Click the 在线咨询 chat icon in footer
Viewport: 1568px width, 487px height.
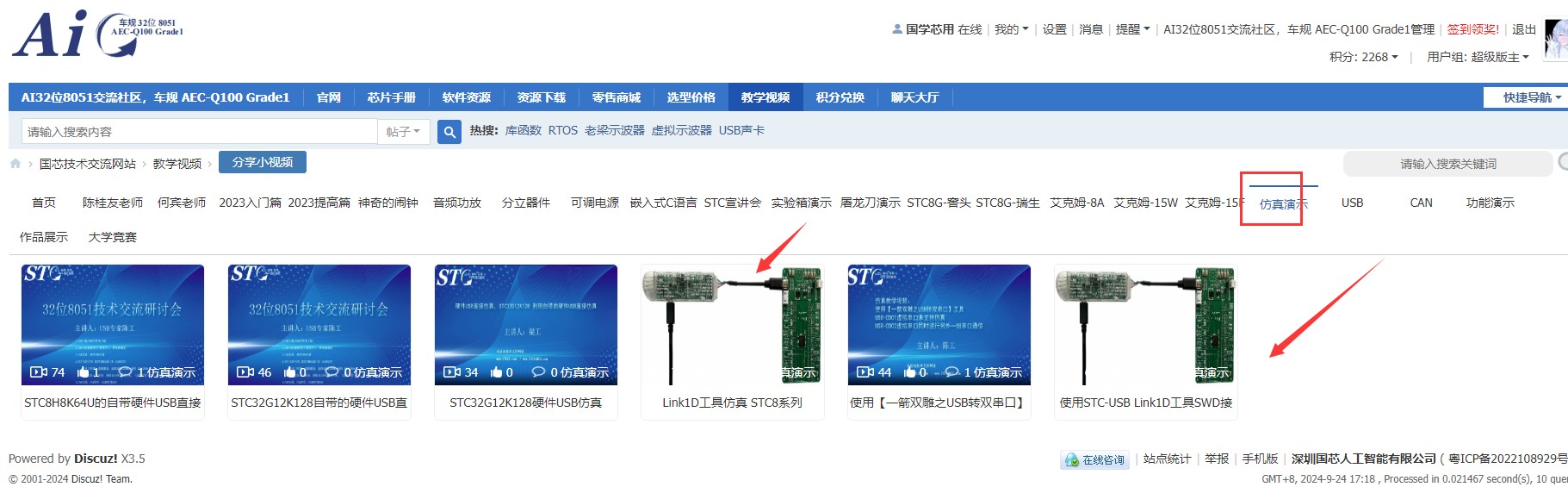coord(1072,460)
